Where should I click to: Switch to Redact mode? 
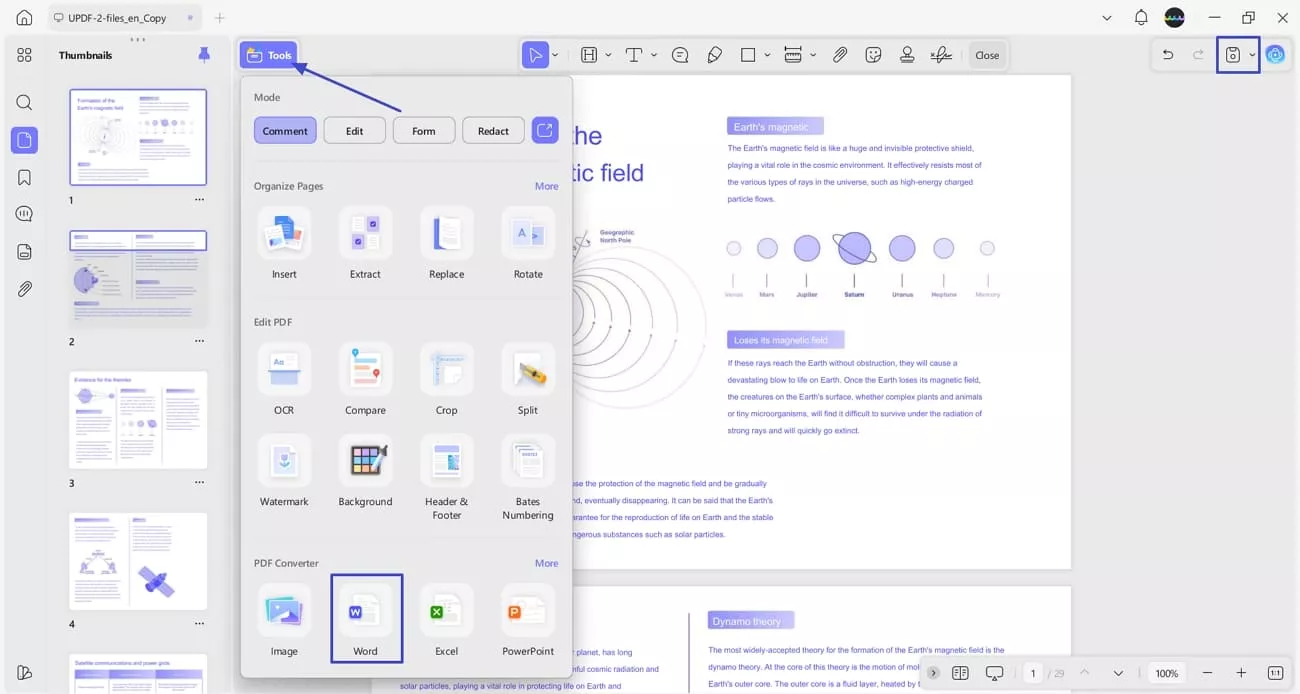pyautogui.click(x=492, y=130)
